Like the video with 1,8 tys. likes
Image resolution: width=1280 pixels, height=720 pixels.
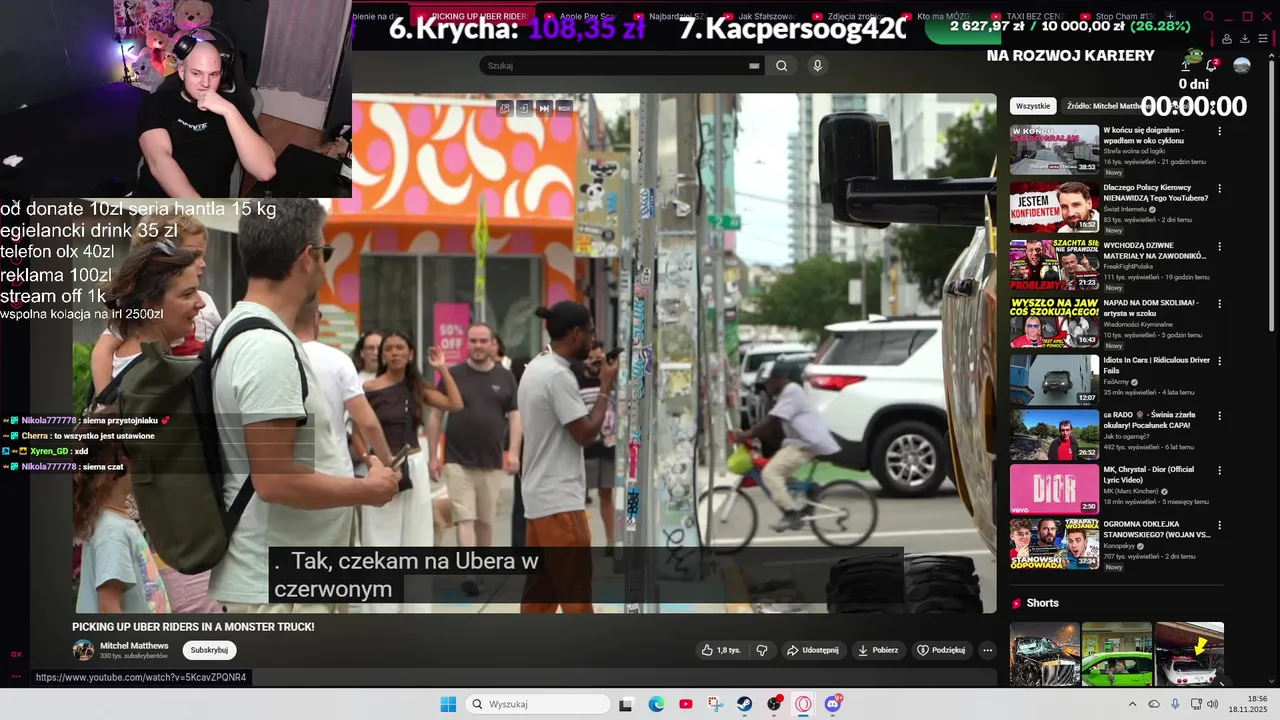pos(721,650)
